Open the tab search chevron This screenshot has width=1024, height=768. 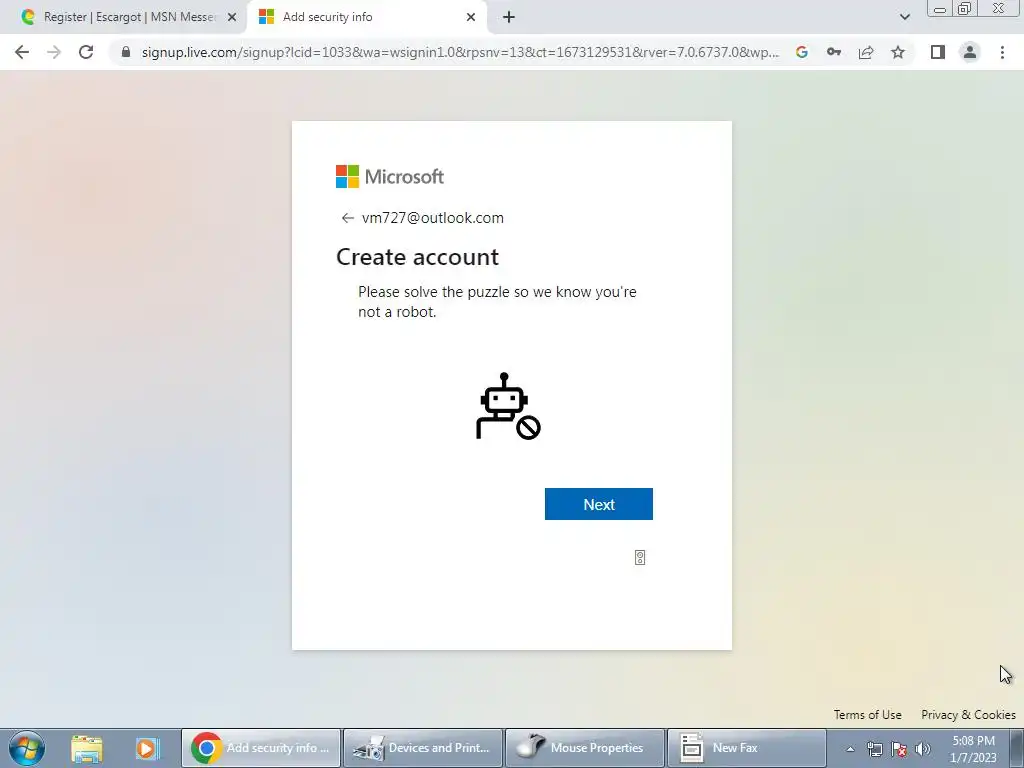point(904,17)
